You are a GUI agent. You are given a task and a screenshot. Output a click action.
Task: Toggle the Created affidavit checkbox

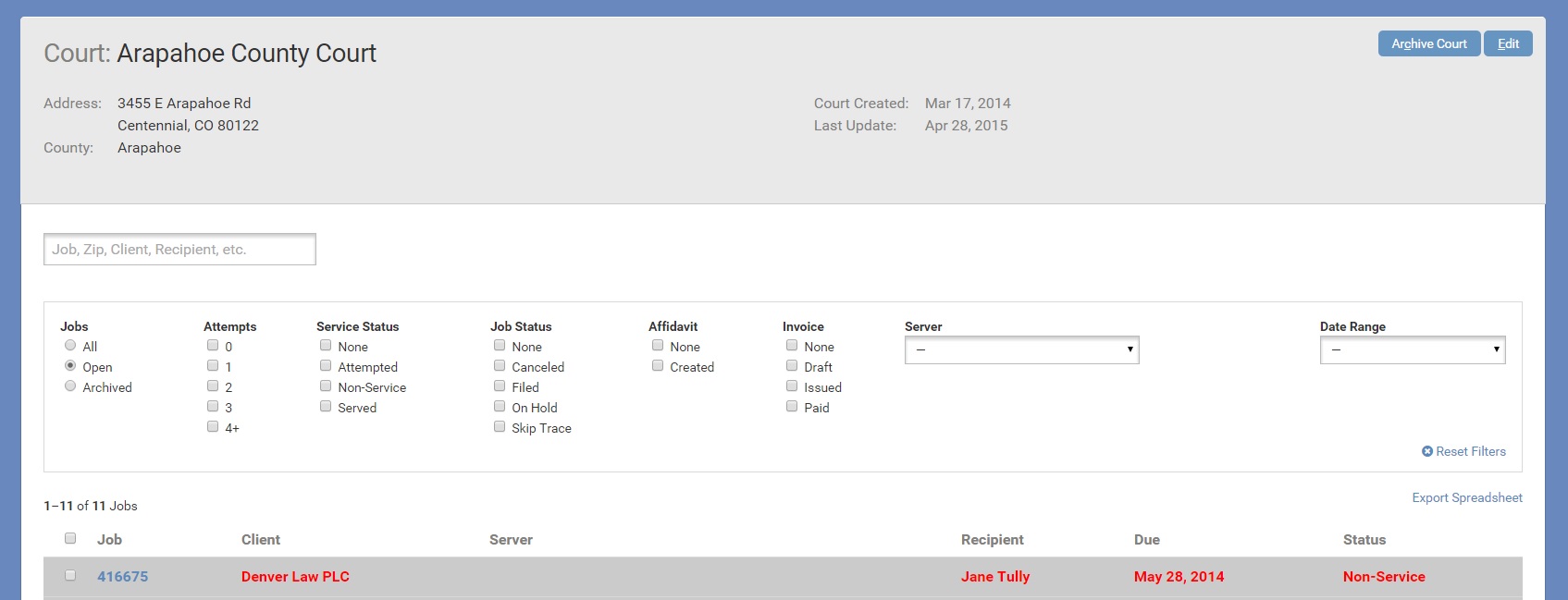click(658, 366)
